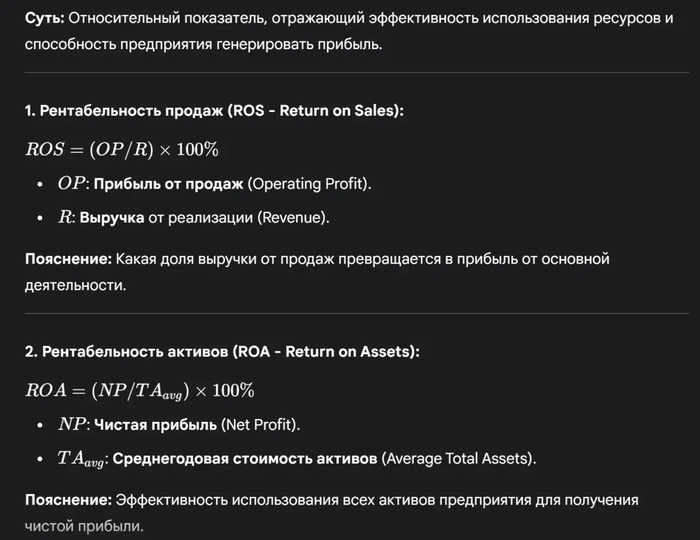Click the "(Net Profit)" text

pyautogui.click(x=260, y=424)
